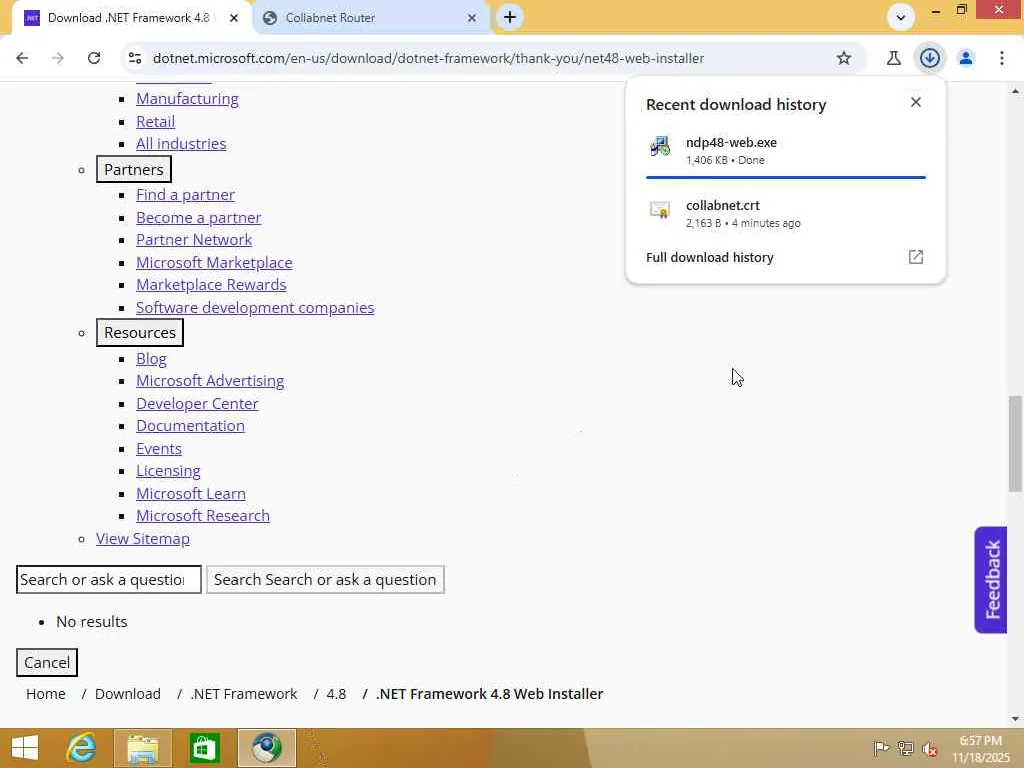Click the Cancel button
The width and height of the screenshot is (1024, 768).
46,662
